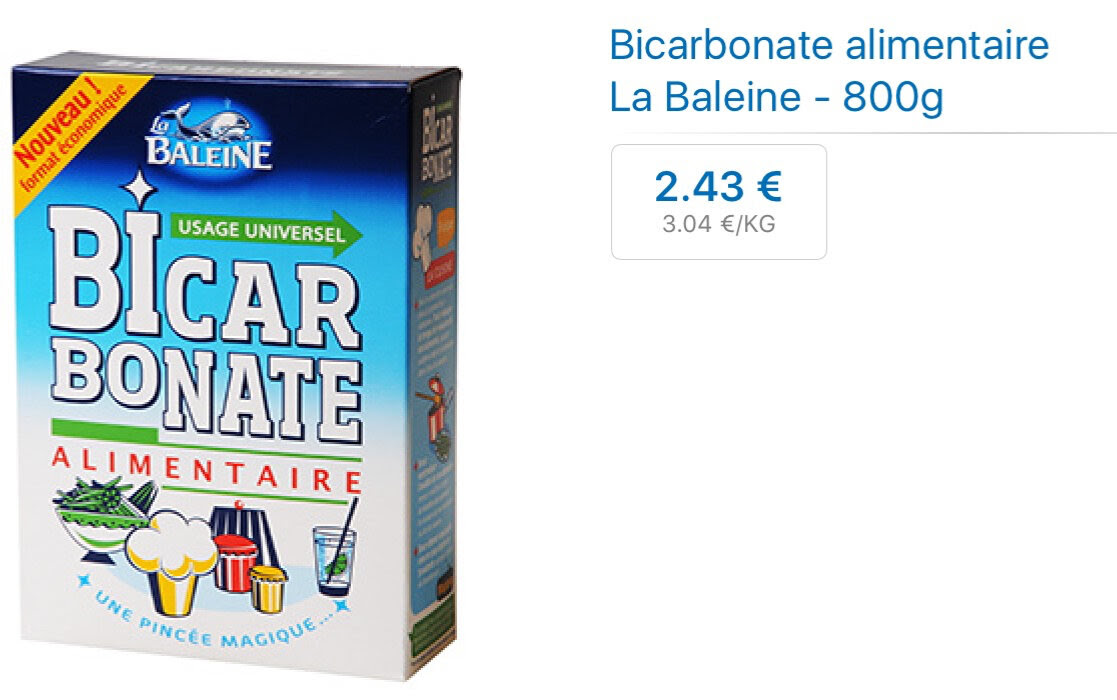Click the green bar under BONATE

tap(105, 430)
